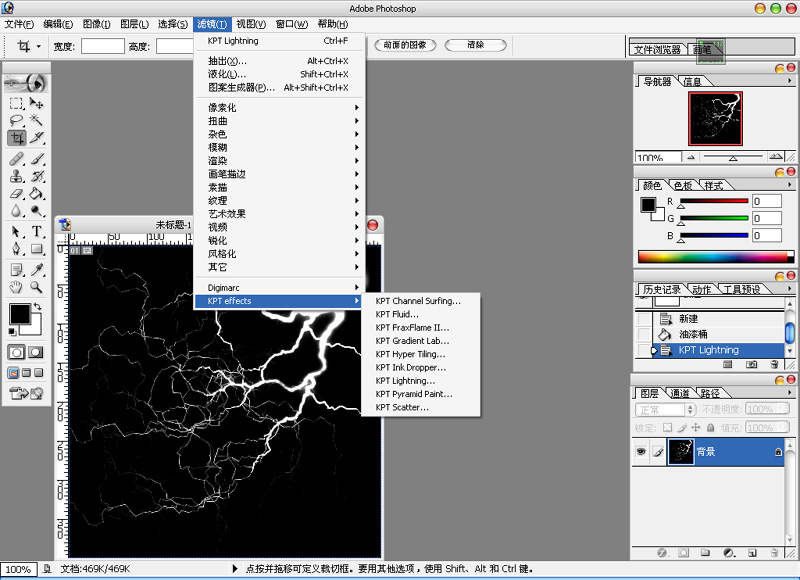Select the Eraser tool
This screenshot has width=800, height=580.
[x=16, y=193]
